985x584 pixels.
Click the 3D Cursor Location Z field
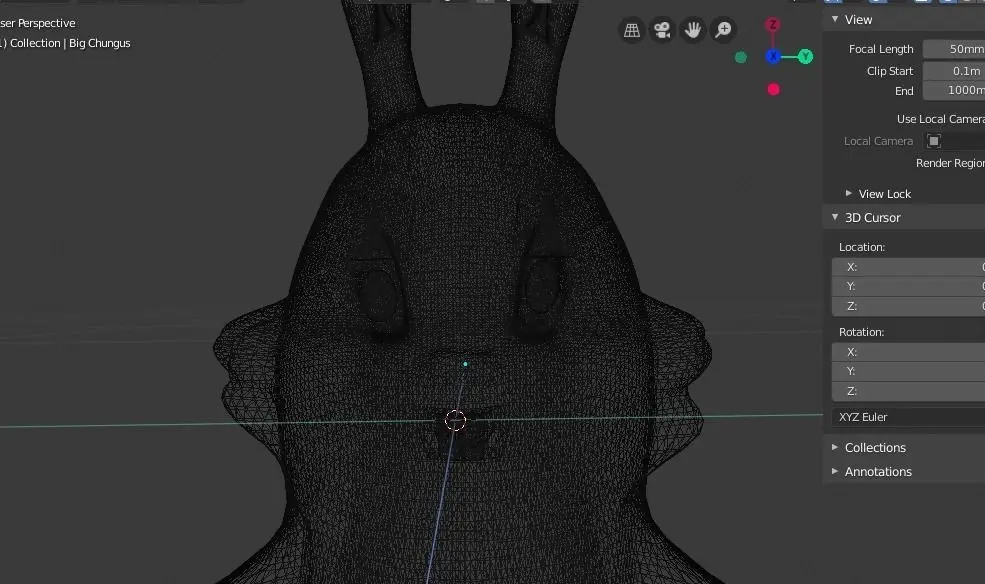[x=908, y=306]
